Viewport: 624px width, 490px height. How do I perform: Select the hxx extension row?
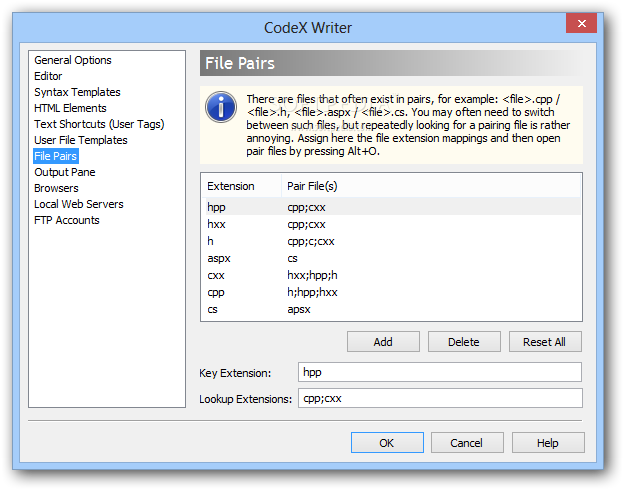391,224
